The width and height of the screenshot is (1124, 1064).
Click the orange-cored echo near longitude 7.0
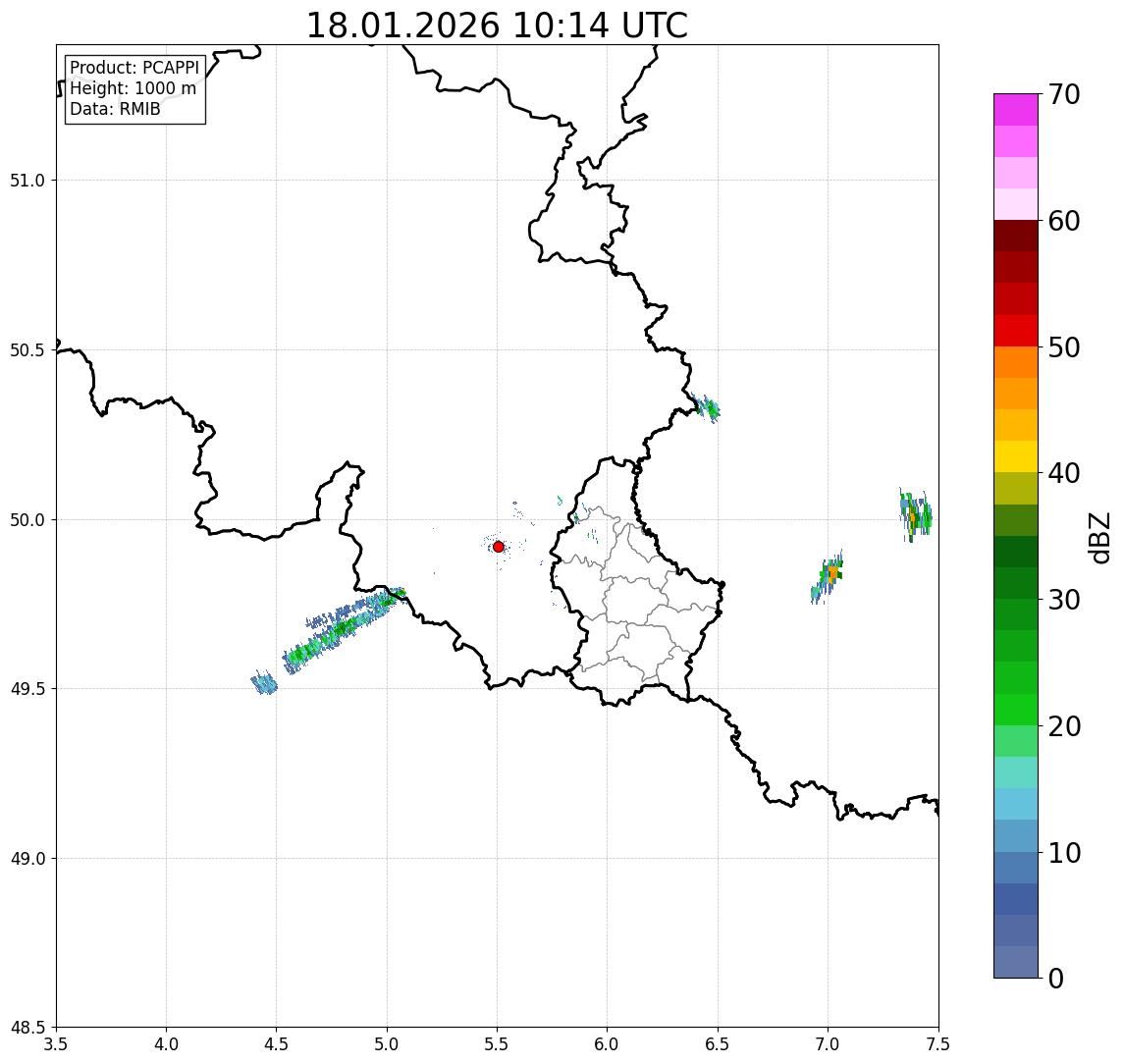[828, 577]
